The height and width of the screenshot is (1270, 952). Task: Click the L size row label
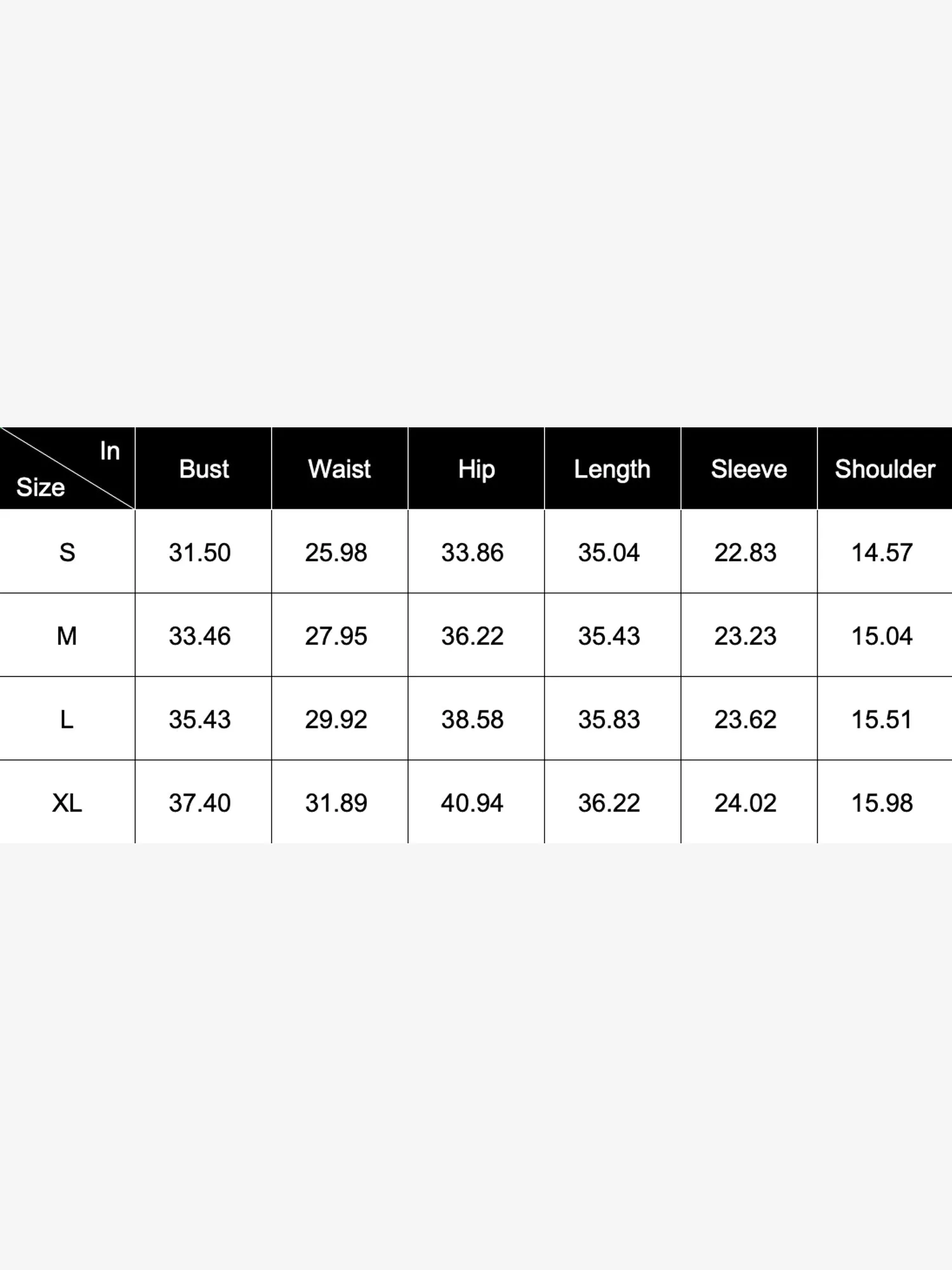(x=67, y=719)
